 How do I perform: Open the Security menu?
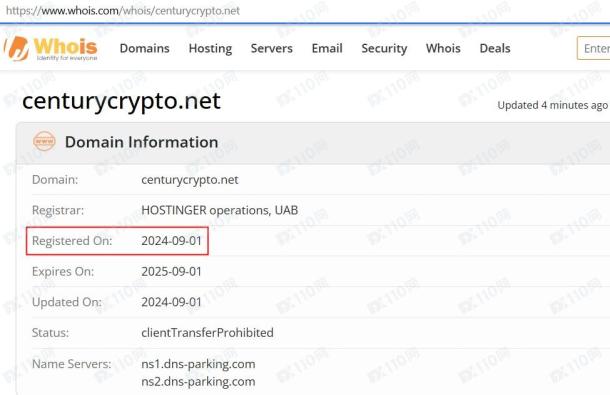point(384,48)
